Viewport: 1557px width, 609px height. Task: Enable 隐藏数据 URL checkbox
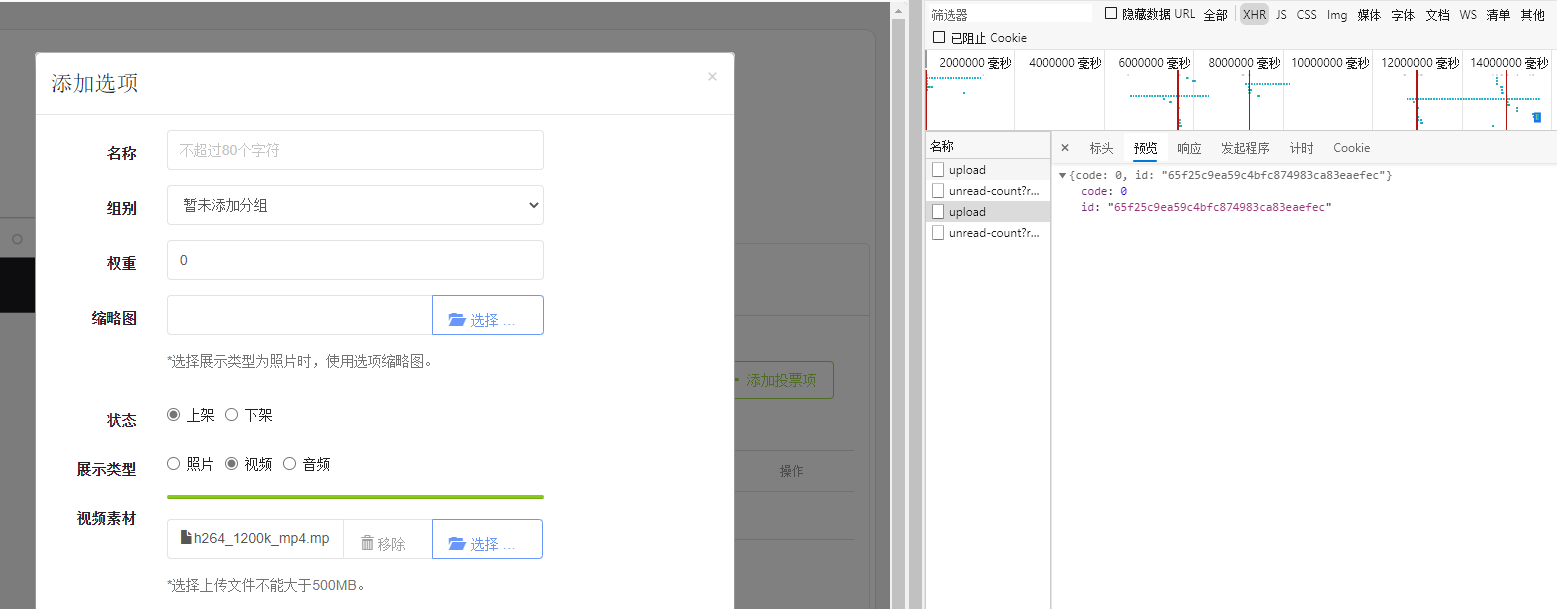tap(1111, 14)
